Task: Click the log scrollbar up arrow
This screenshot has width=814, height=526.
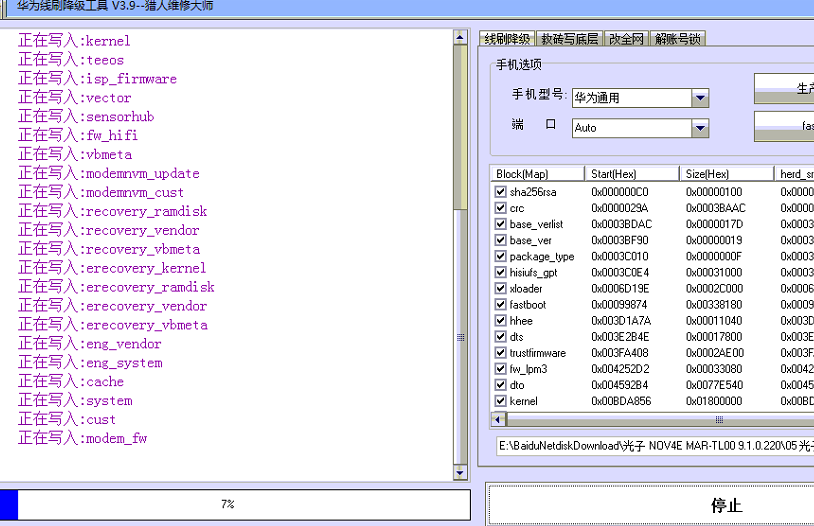Action: [460, 37]
